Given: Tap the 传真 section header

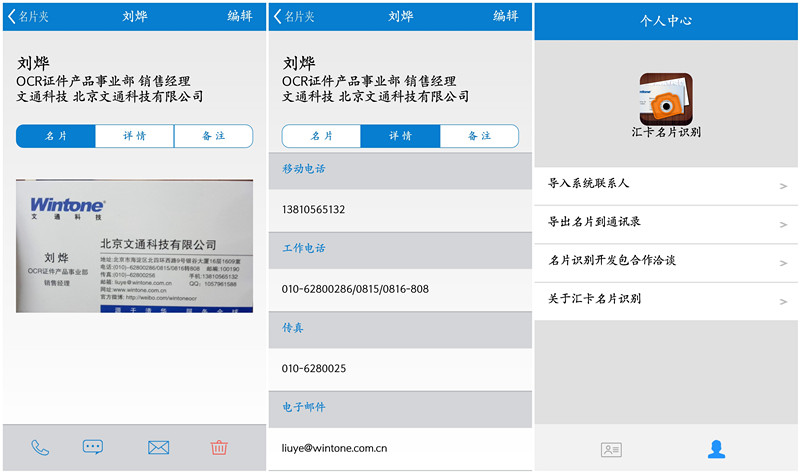Looking at the screenshot, I should (x=401, y=330).
